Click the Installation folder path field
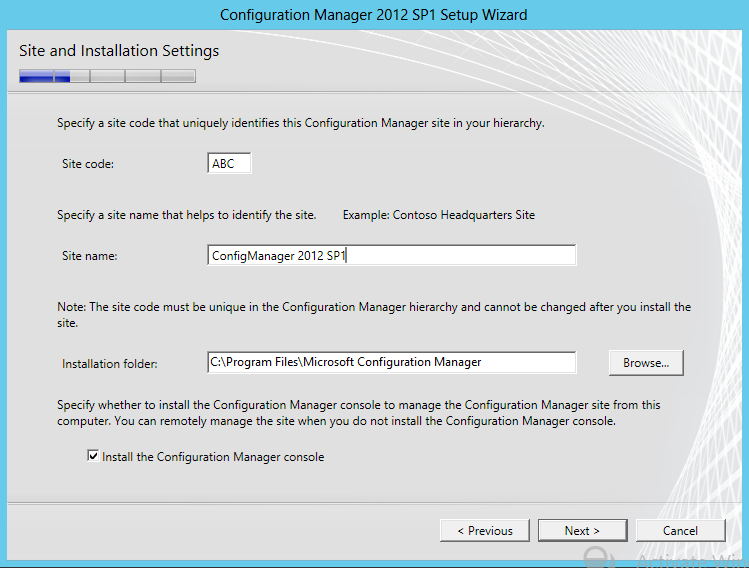749x568 pixels. tap(392, 362)
